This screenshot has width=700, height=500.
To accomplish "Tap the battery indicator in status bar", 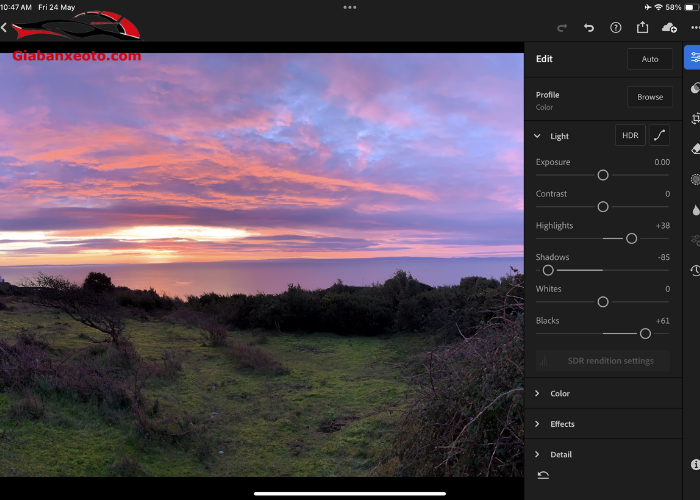I will pyautogui.click(x=692, y=7).
